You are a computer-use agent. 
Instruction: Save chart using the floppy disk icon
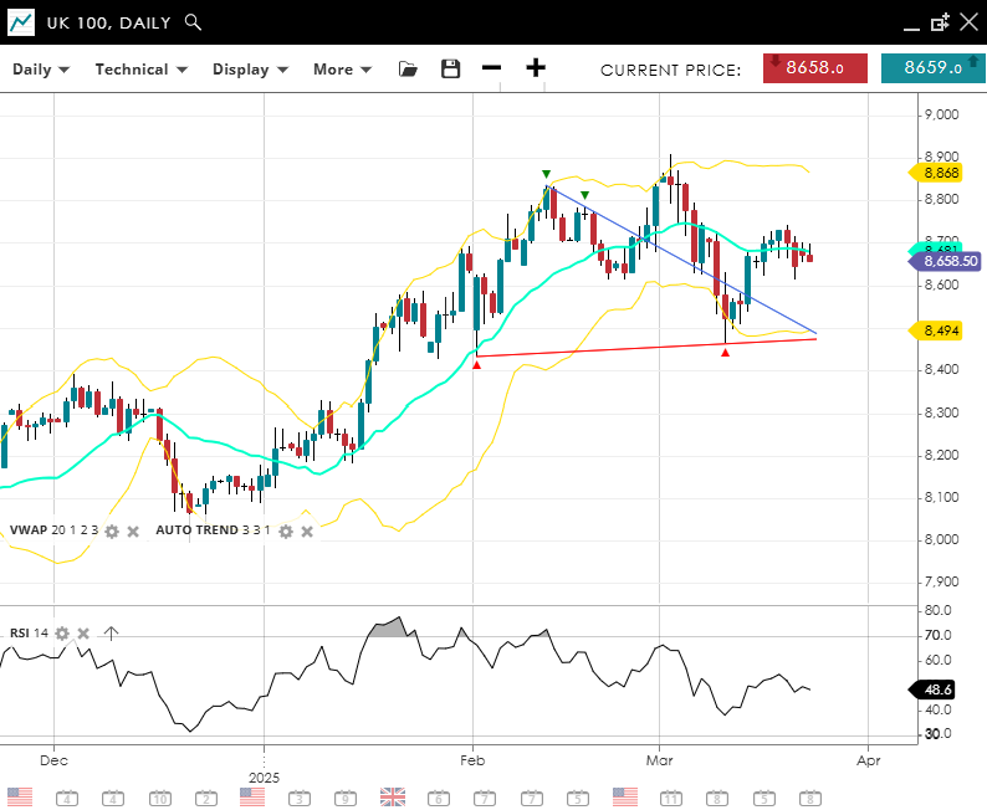451,69
